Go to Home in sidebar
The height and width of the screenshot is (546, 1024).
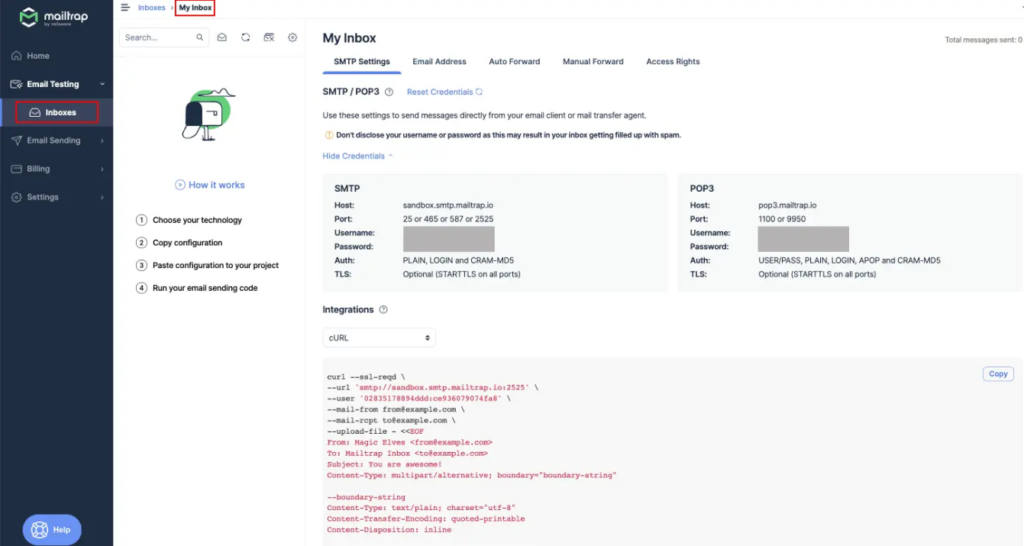pyautogui.click(x=38, y=56)
